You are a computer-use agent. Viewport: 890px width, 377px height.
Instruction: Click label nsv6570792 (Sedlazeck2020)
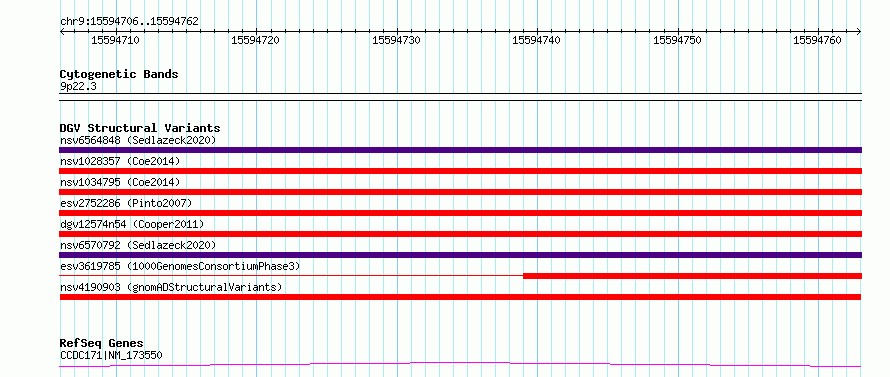point(138,245)
